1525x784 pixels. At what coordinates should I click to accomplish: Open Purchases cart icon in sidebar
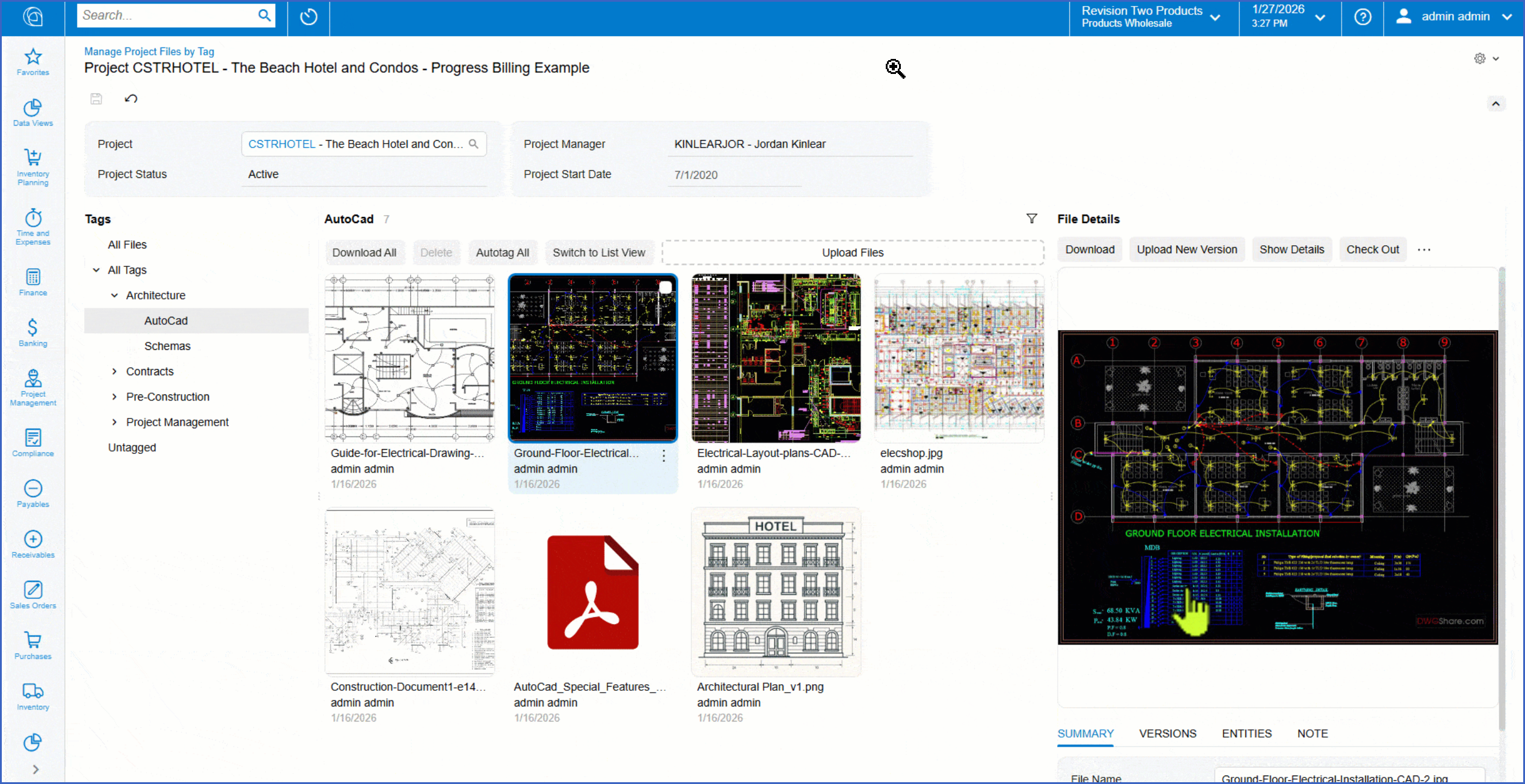32,640
